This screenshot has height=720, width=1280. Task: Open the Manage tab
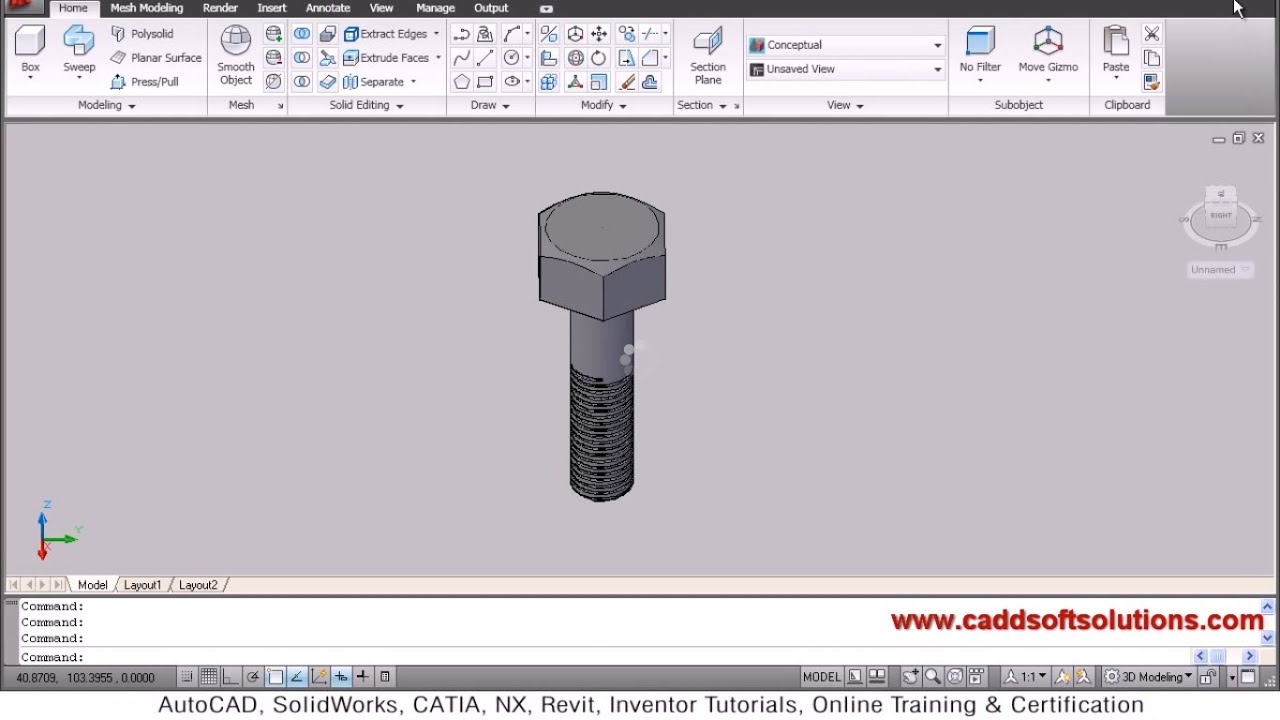tap(435, 8)
